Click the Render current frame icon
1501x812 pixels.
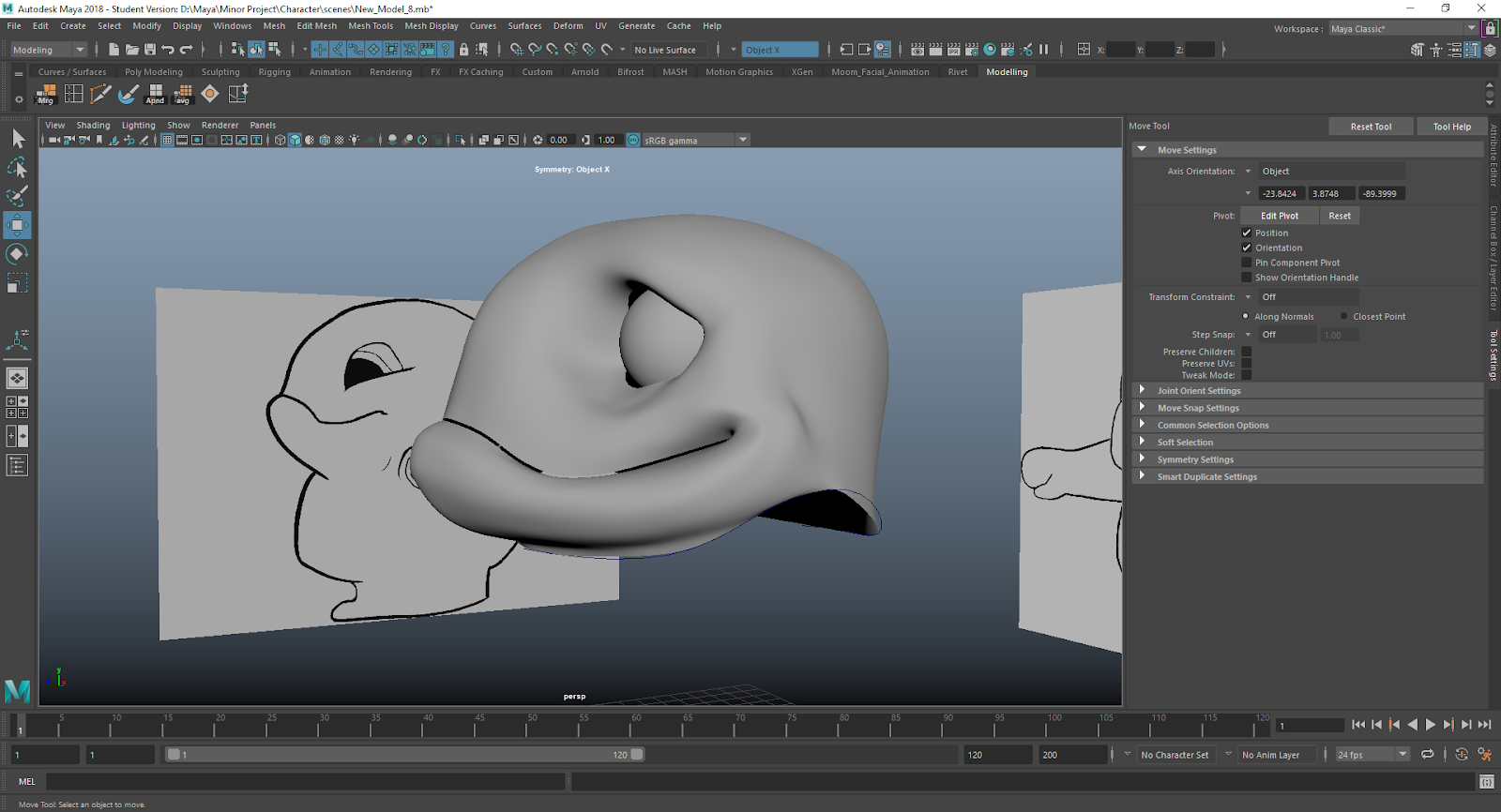coord(935,50)
